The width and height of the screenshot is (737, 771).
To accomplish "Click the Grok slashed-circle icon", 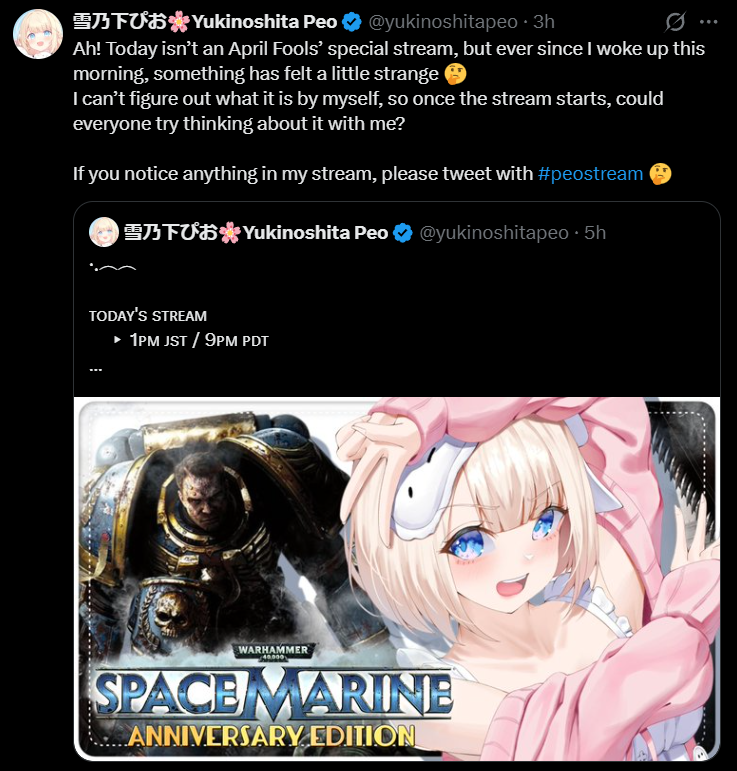I will [675, 22].
